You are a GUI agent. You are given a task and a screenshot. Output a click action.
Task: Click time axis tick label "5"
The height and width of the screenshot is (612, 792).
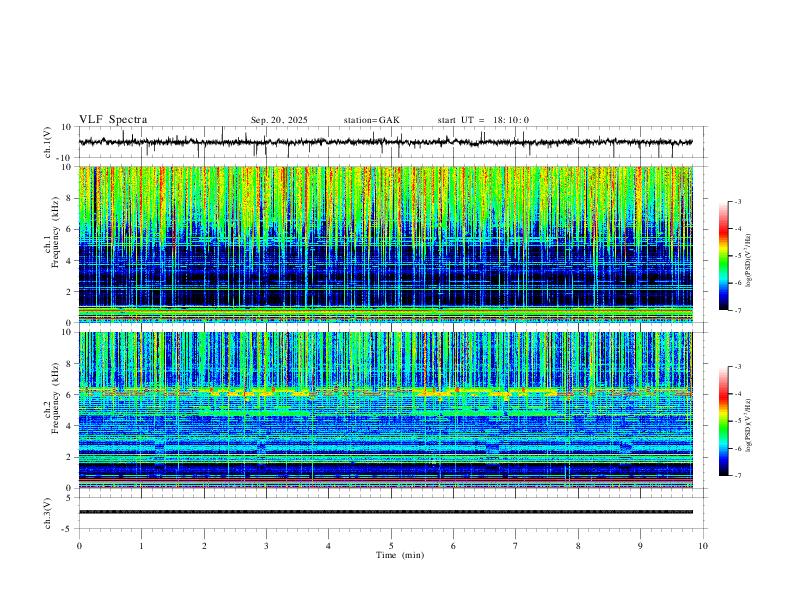pos(391,546)
